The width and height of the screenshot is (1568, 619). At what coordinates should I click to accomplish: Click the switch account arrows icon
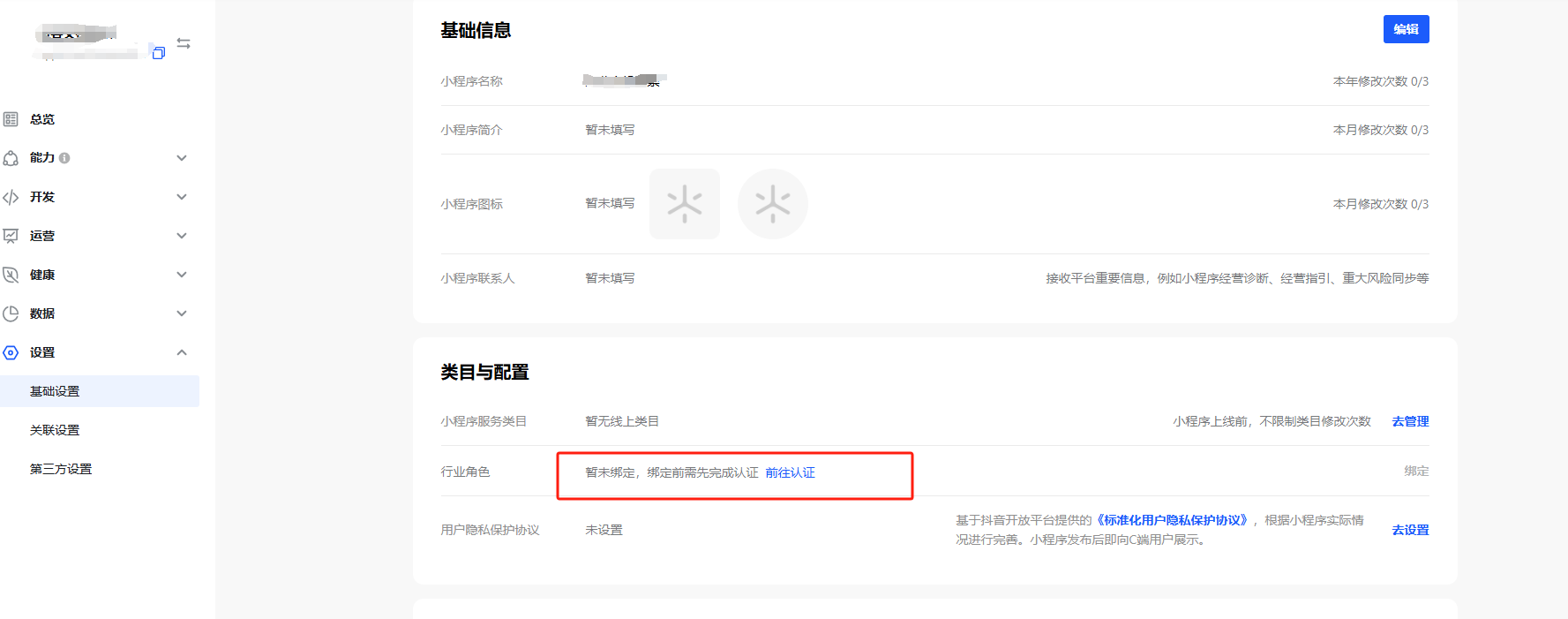coord(184,43)
